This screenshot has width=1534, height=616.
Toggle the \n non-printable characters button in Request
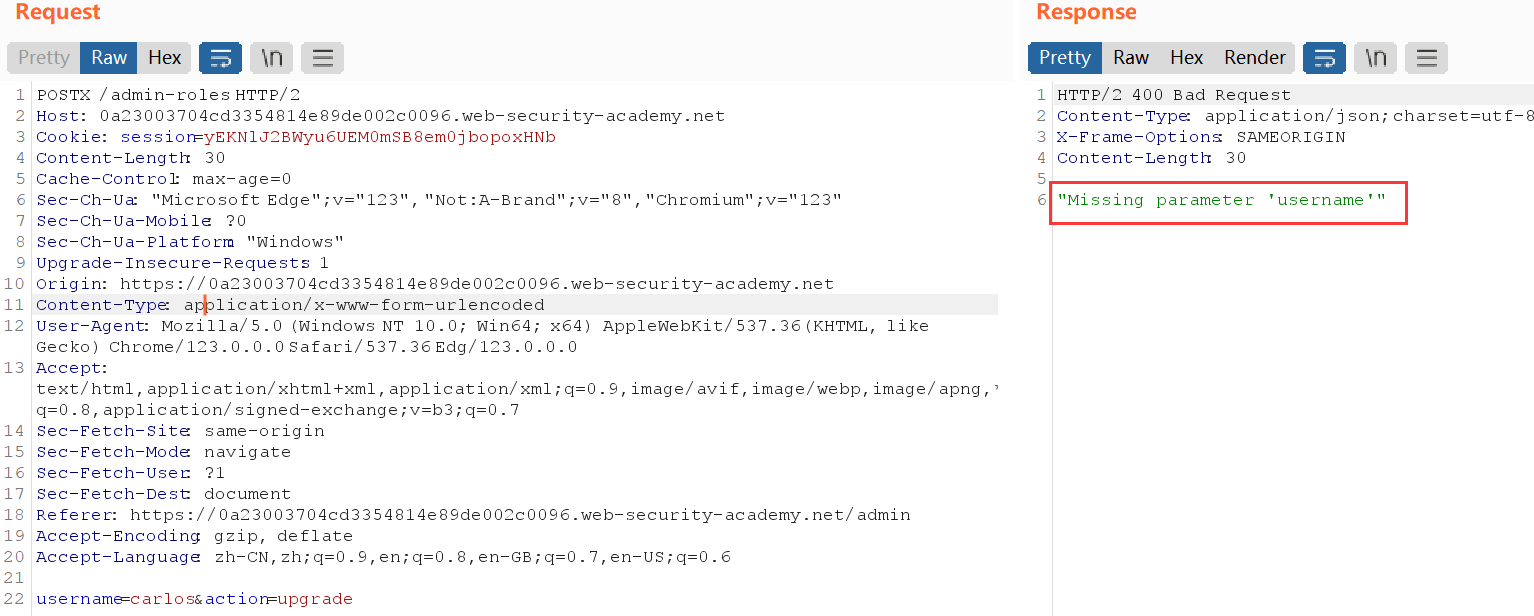click(271, 58)
